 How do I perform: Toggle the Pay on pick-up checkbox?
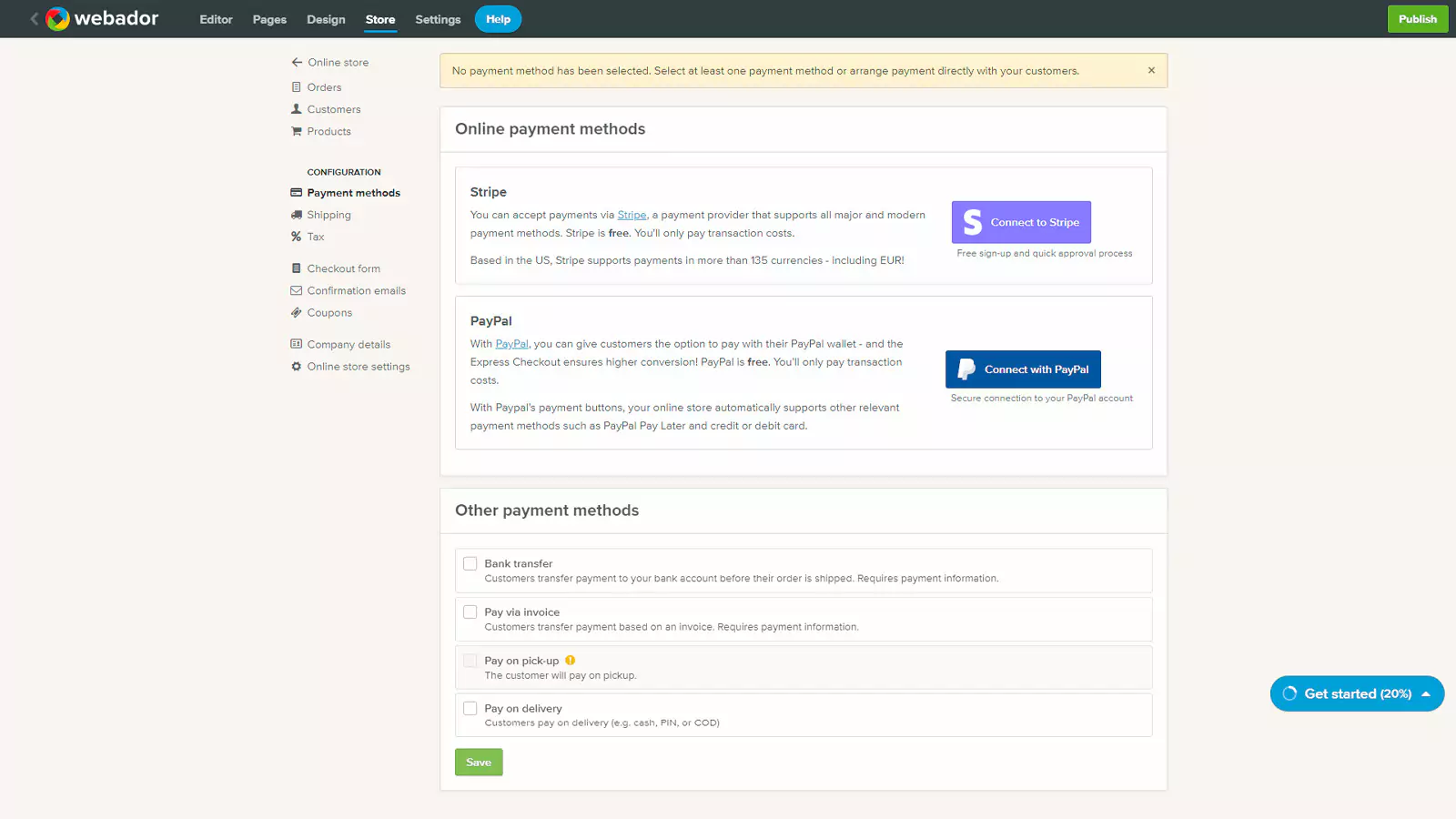click(x=470, y=661)
